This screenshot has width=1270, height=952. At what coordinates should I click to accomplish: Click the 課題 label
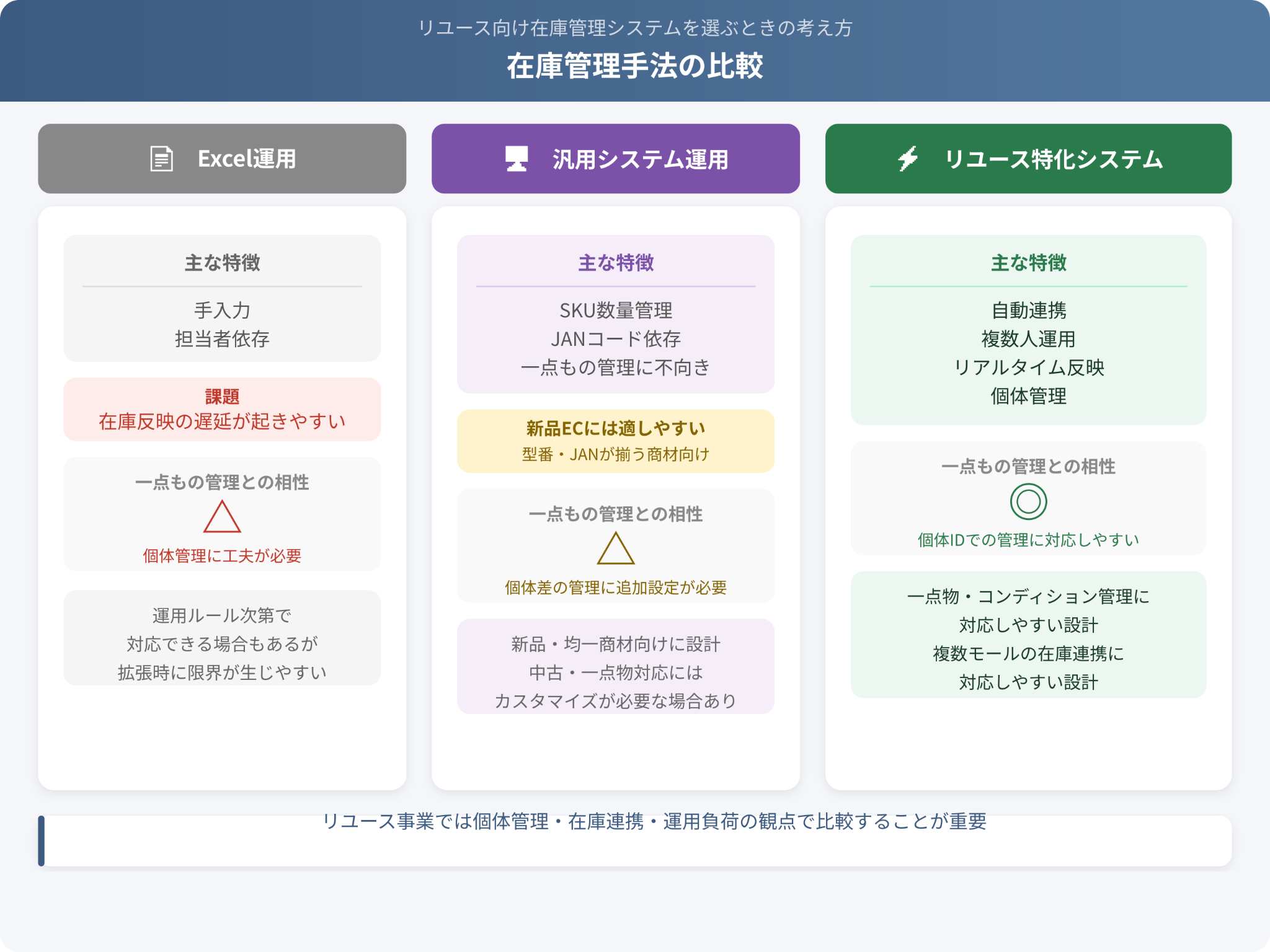222,397
